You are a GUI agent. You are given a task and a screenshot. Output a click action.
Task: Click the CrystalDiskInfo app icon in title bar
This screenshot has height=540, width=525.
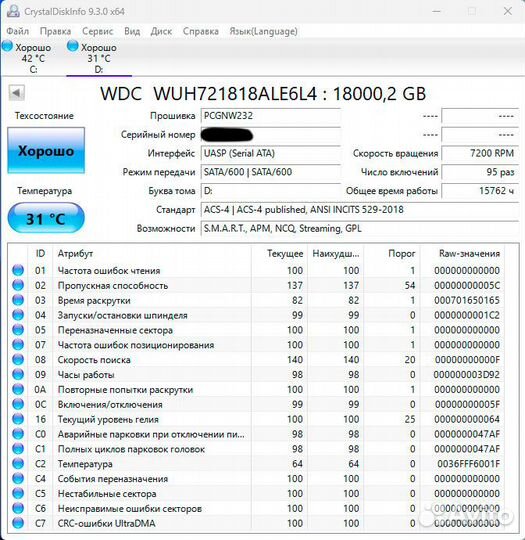pos(13,11)
